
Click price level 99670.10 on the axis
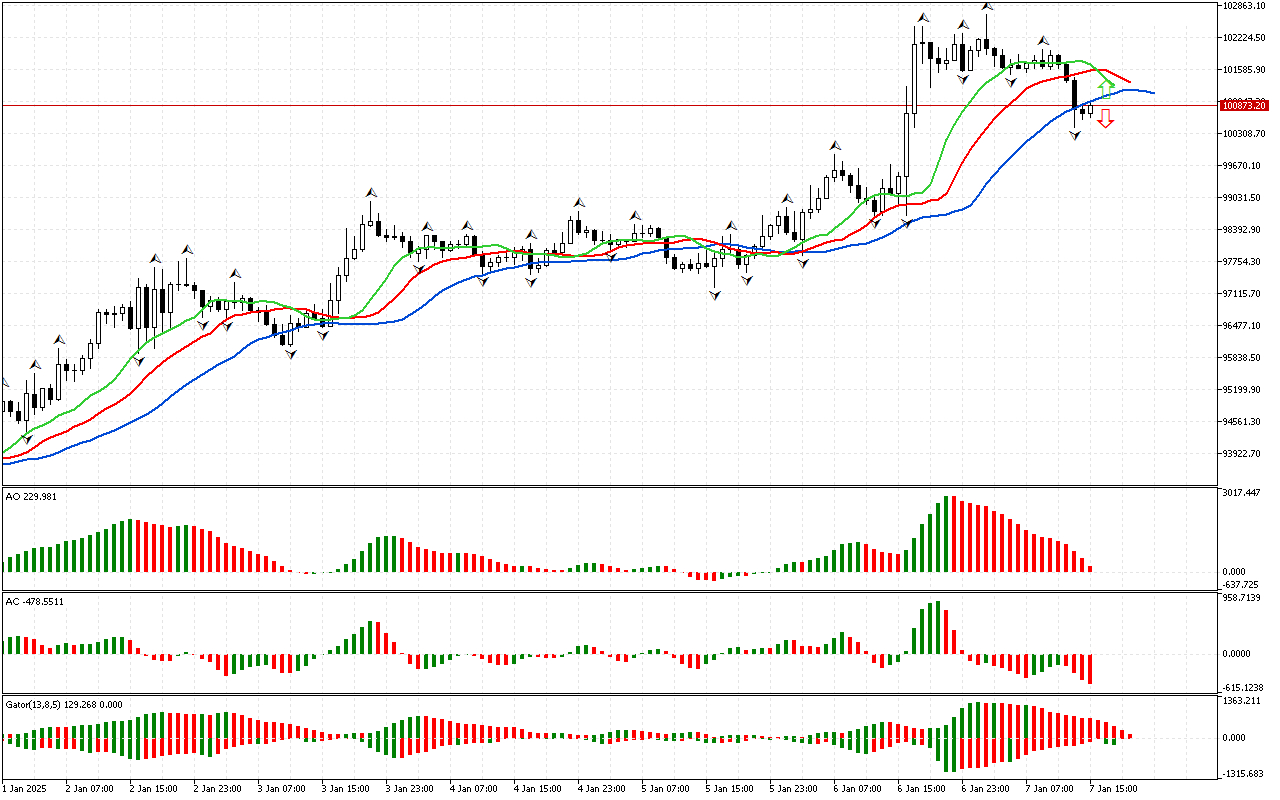click(1243, 166)
